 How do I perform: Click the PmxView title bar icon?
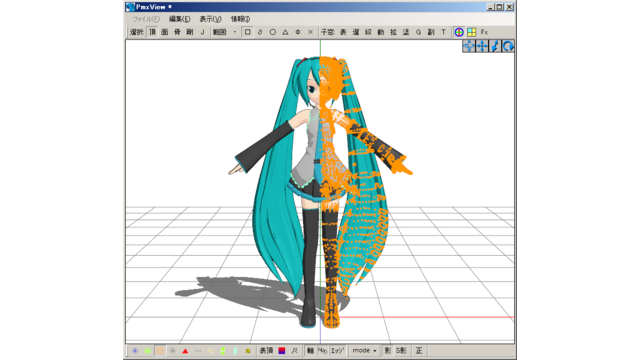point(131,7)
